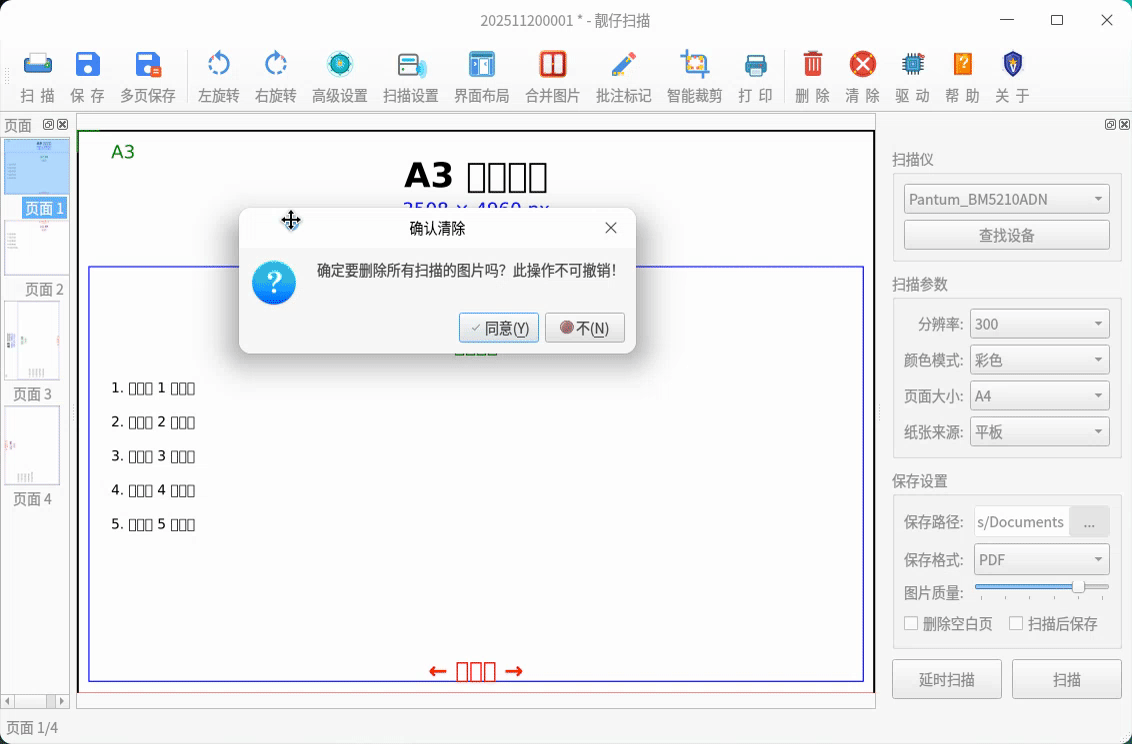Rotate right with 右旋转
Screen dimensions: 1132x744
[276, 76]
